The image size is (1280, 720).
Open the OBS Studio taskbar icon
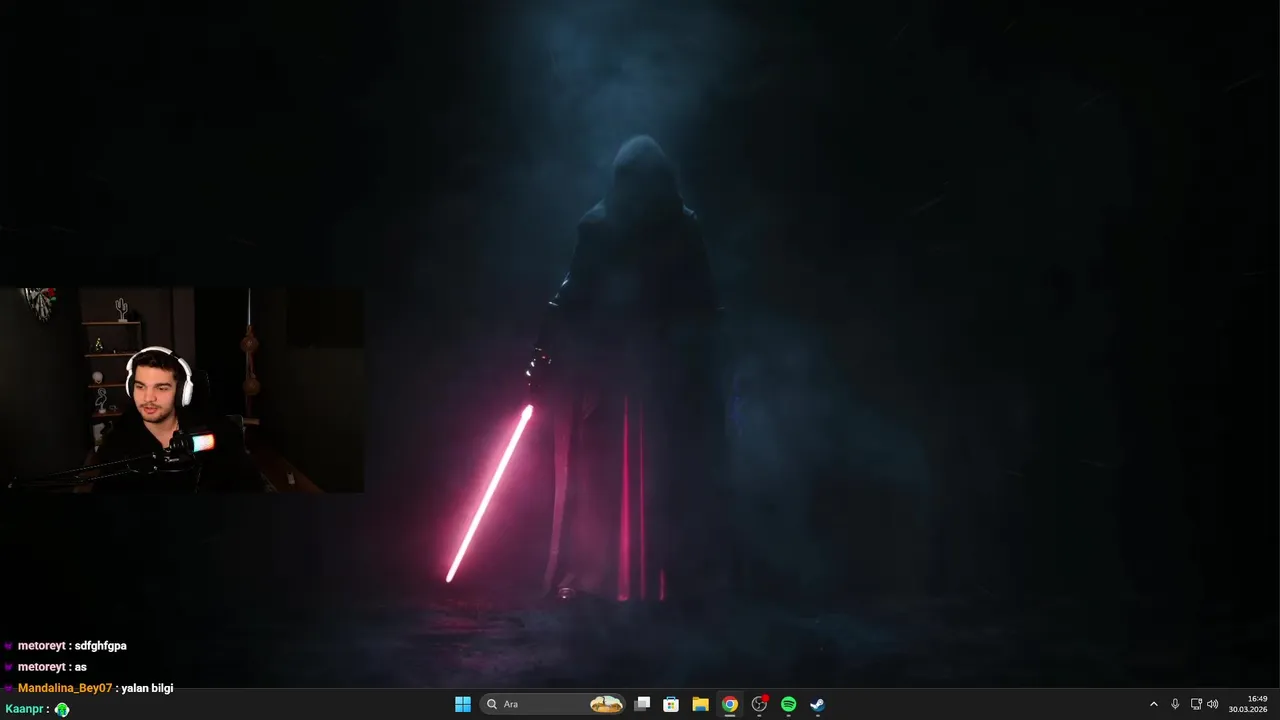click(759, 704)
